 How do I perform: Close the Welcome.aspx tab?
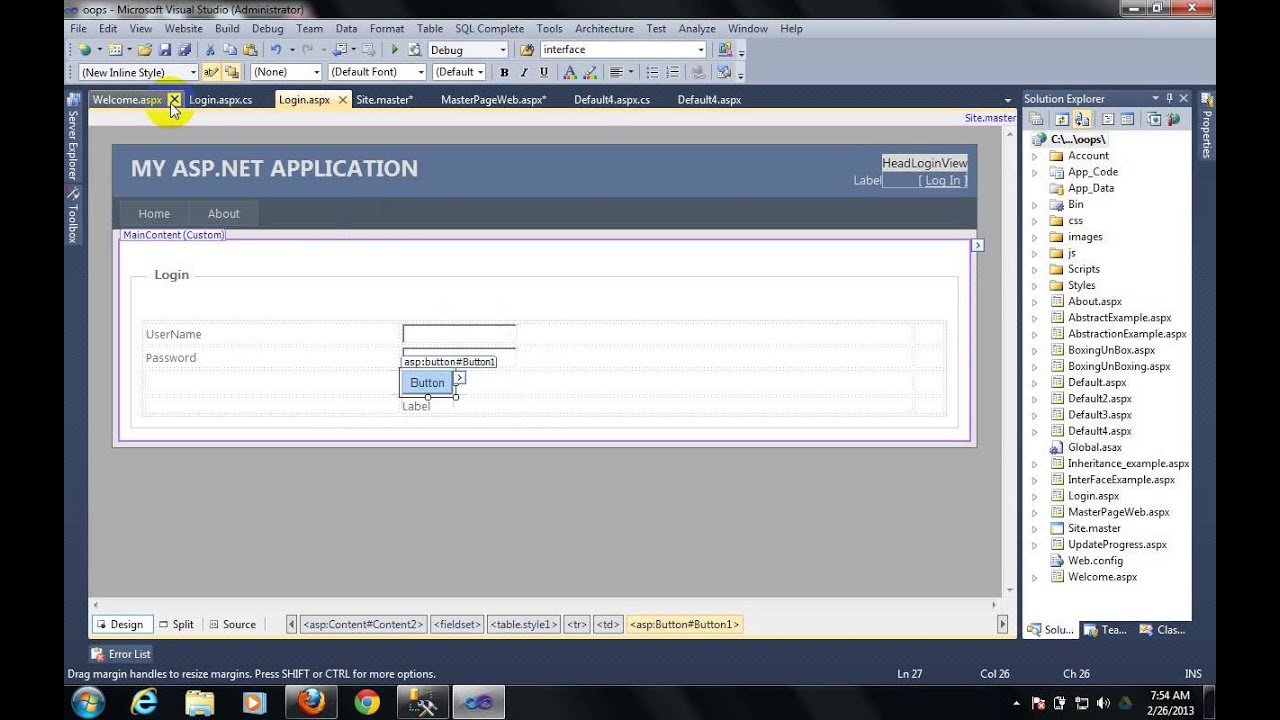pyautogui.click(x=174, y=100)
